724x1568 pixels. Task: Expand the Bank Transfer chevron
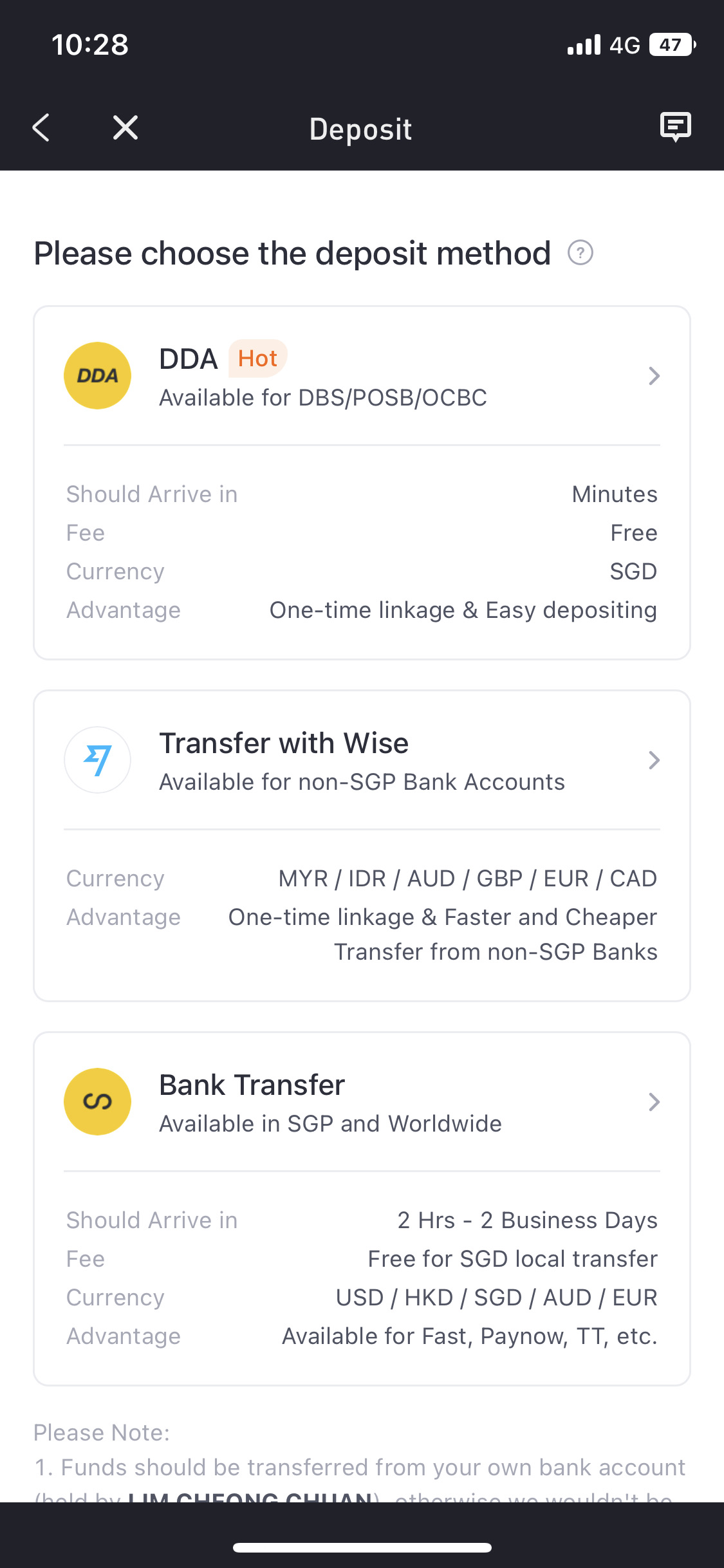[x=654, y=1102]
